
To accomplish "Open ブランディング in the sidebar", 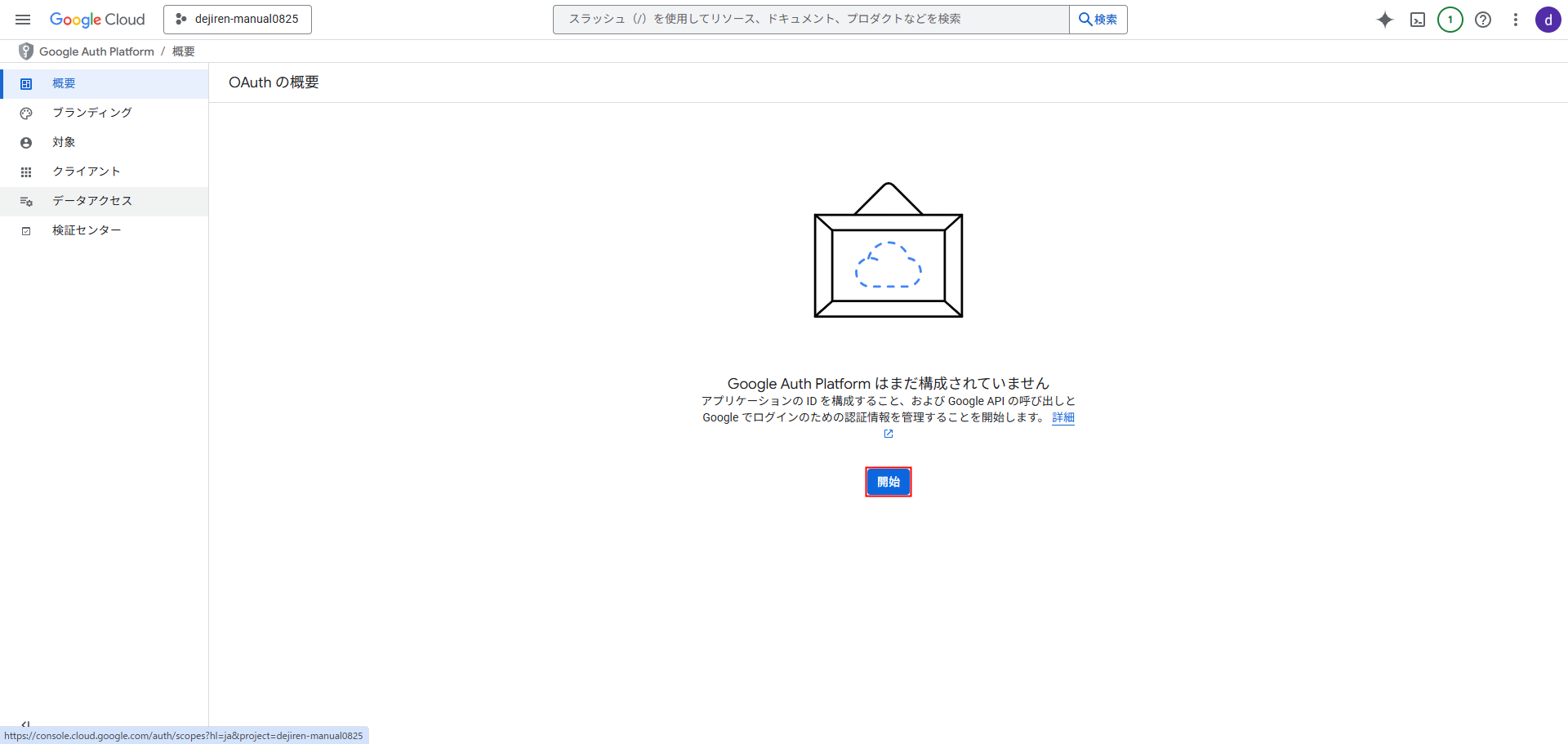I will tap(91, 113).
